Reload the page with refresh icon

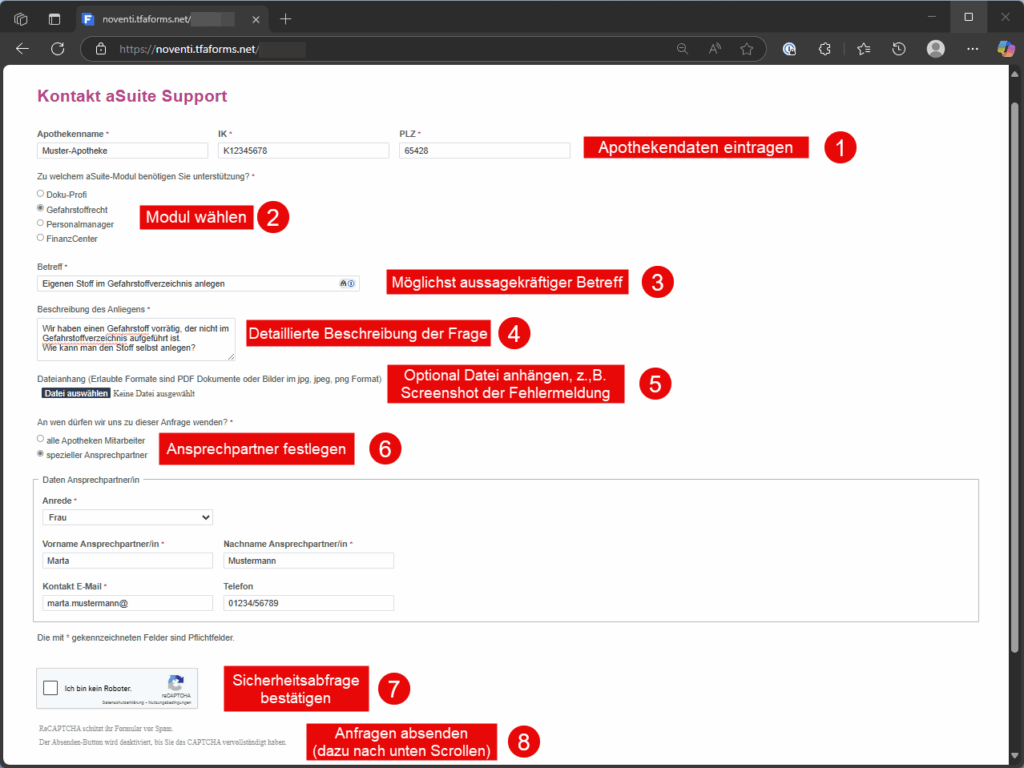point(57,48)
